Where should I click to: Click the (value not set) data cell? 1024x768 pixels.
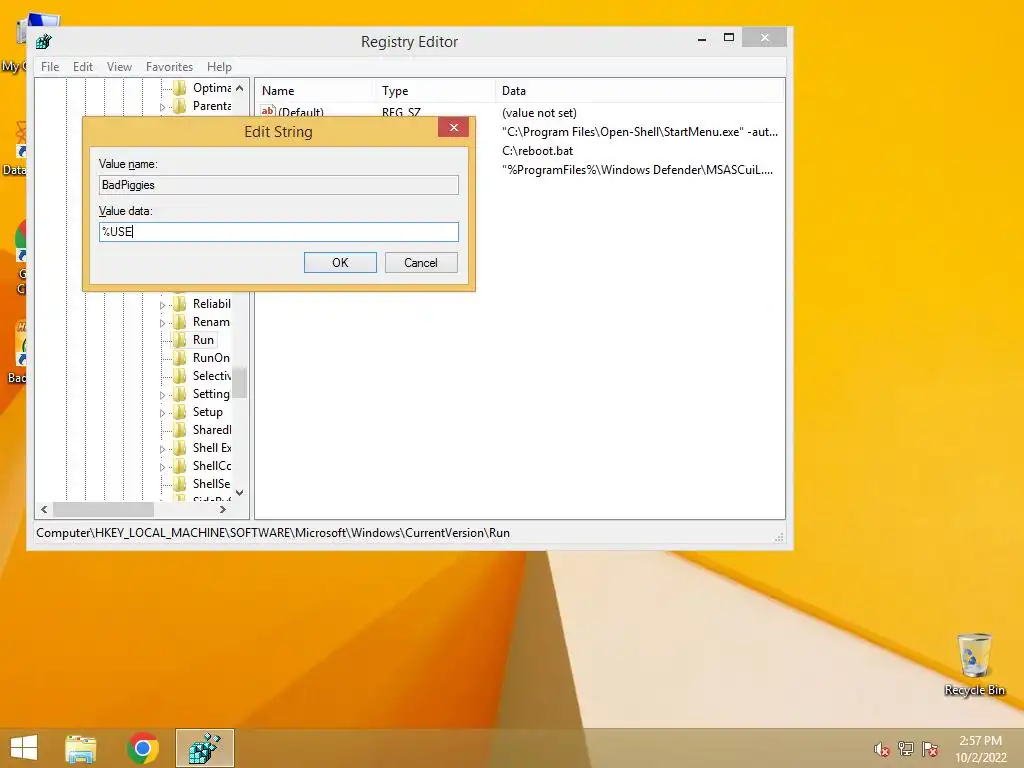pos(539,113)
